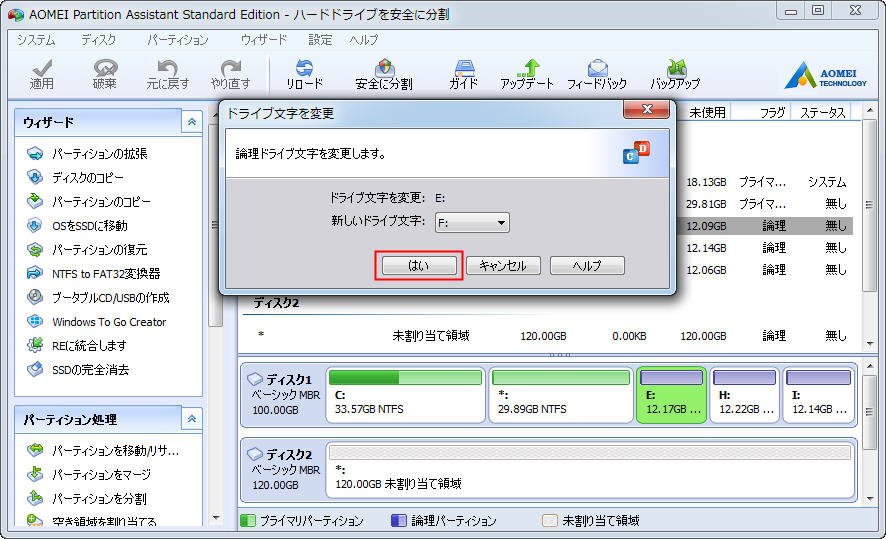Select the パーティションをマージ operation
This screenshot has width=886, height=539.
89,475
